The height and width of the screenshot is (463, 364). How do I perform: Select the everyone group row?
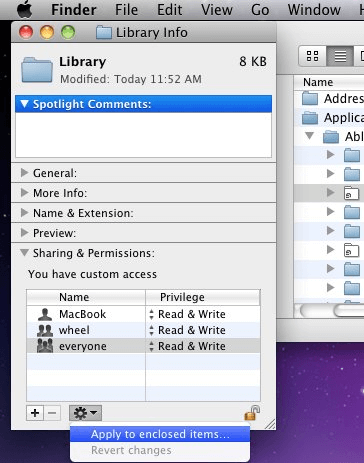(x=143, y=346)
